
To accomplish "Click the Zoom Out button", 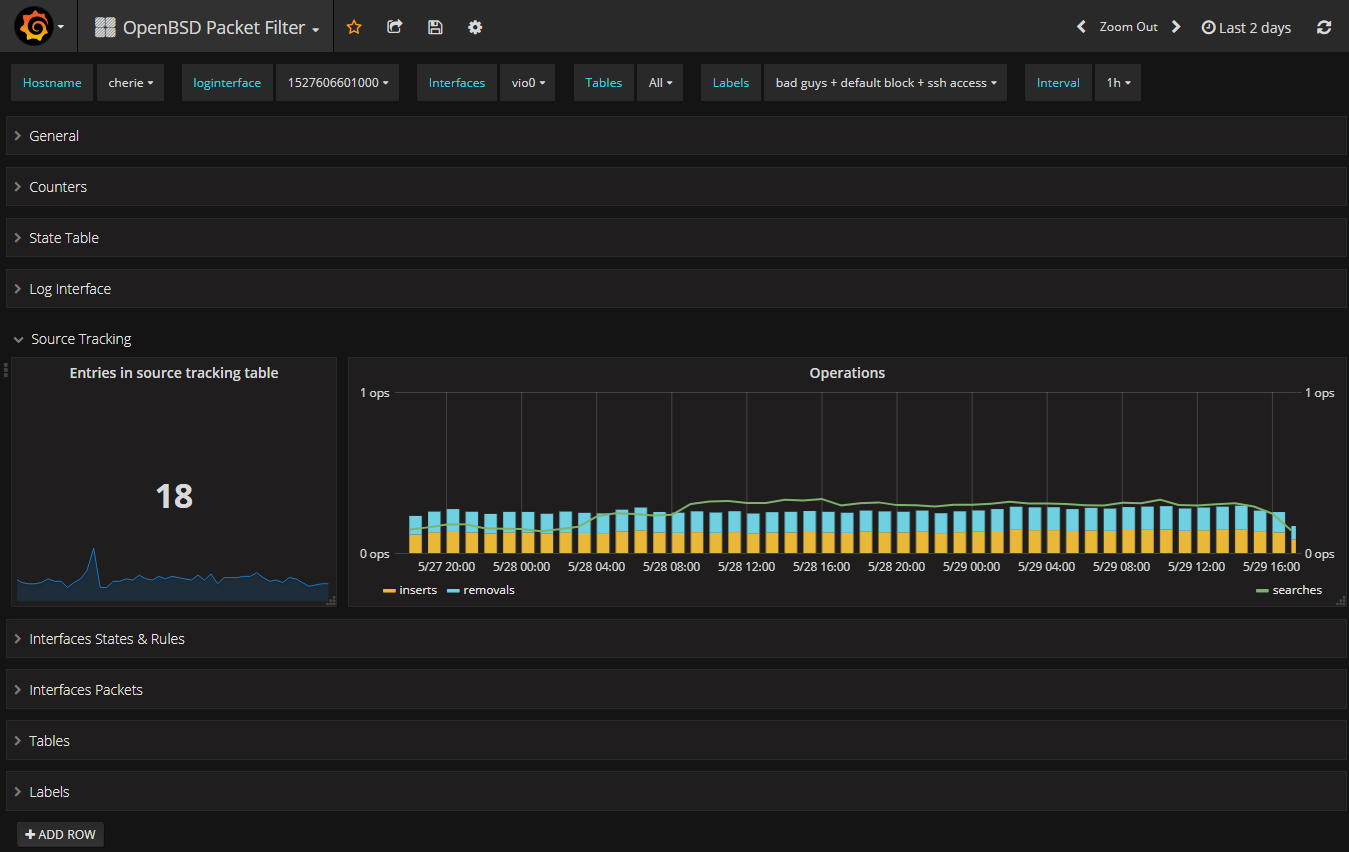I will 1128,27.
